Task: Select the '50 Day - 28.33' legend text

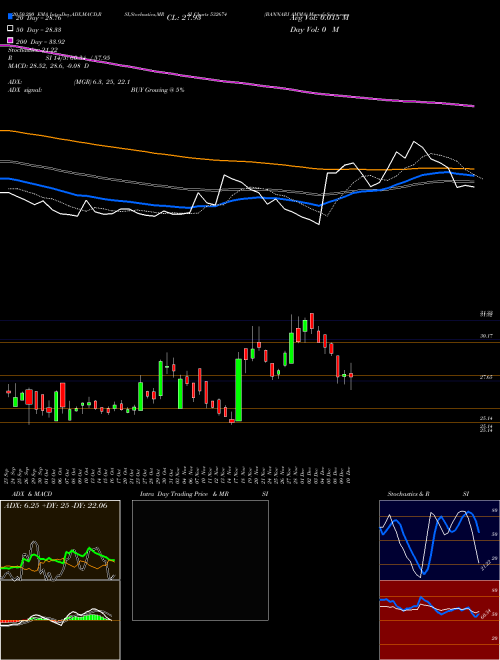Action: [x=38, y=30]
